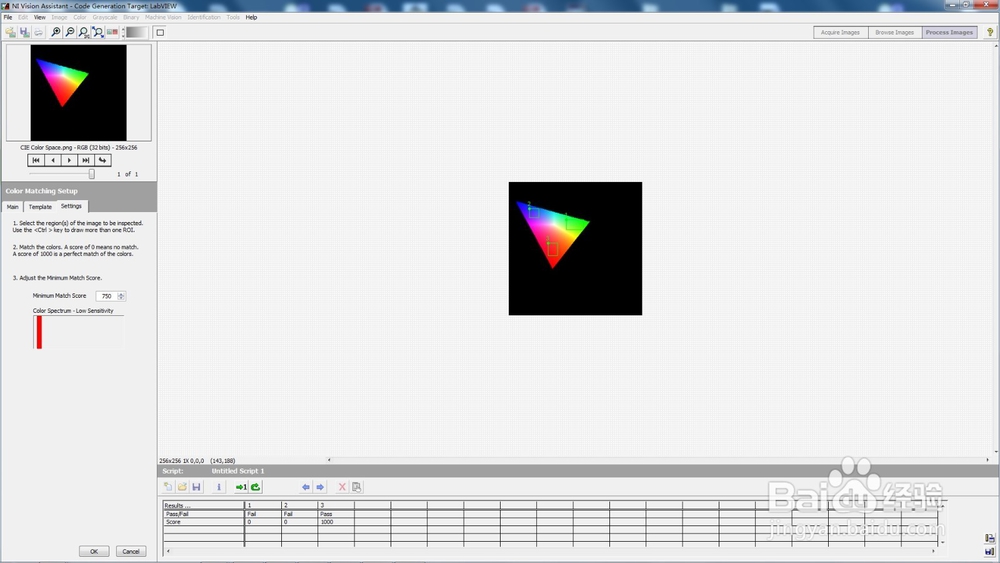The width and height of the screenshot is (1000, 563).
Task: Click the image index slider handle
Action: (91, 173)
